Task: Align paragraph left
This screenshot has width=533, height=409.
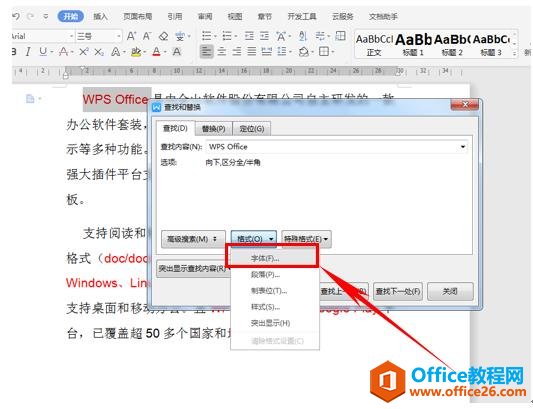Action: point(206,52)
